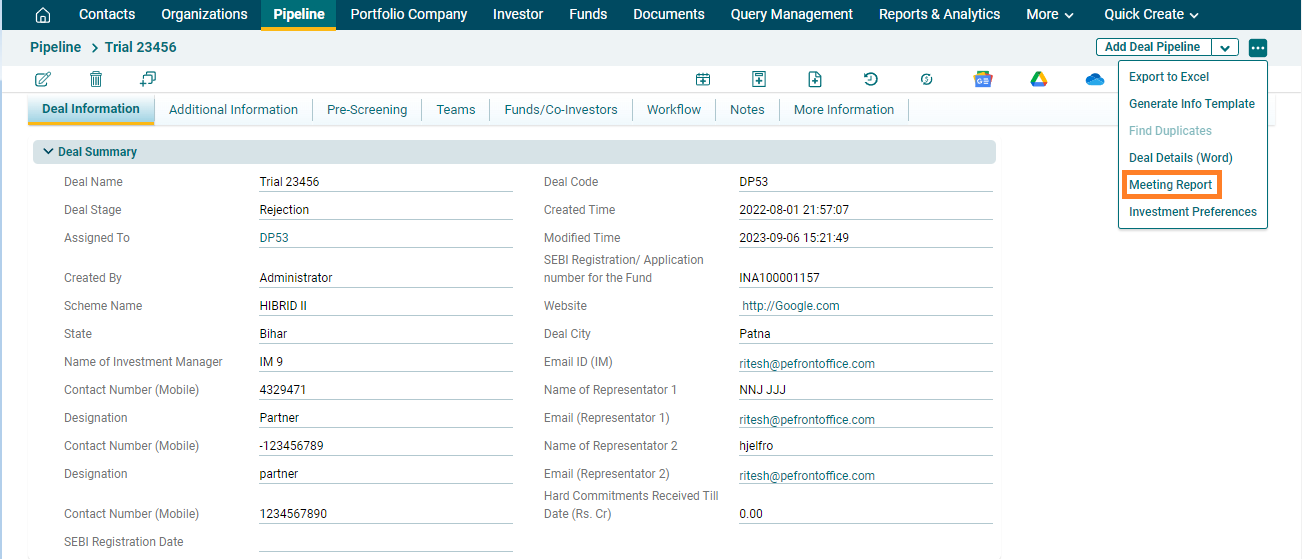This screenshot has width=1302, height=559.
Task: Click the home icon in navigation bar
Action: click(x=43, y=15)
